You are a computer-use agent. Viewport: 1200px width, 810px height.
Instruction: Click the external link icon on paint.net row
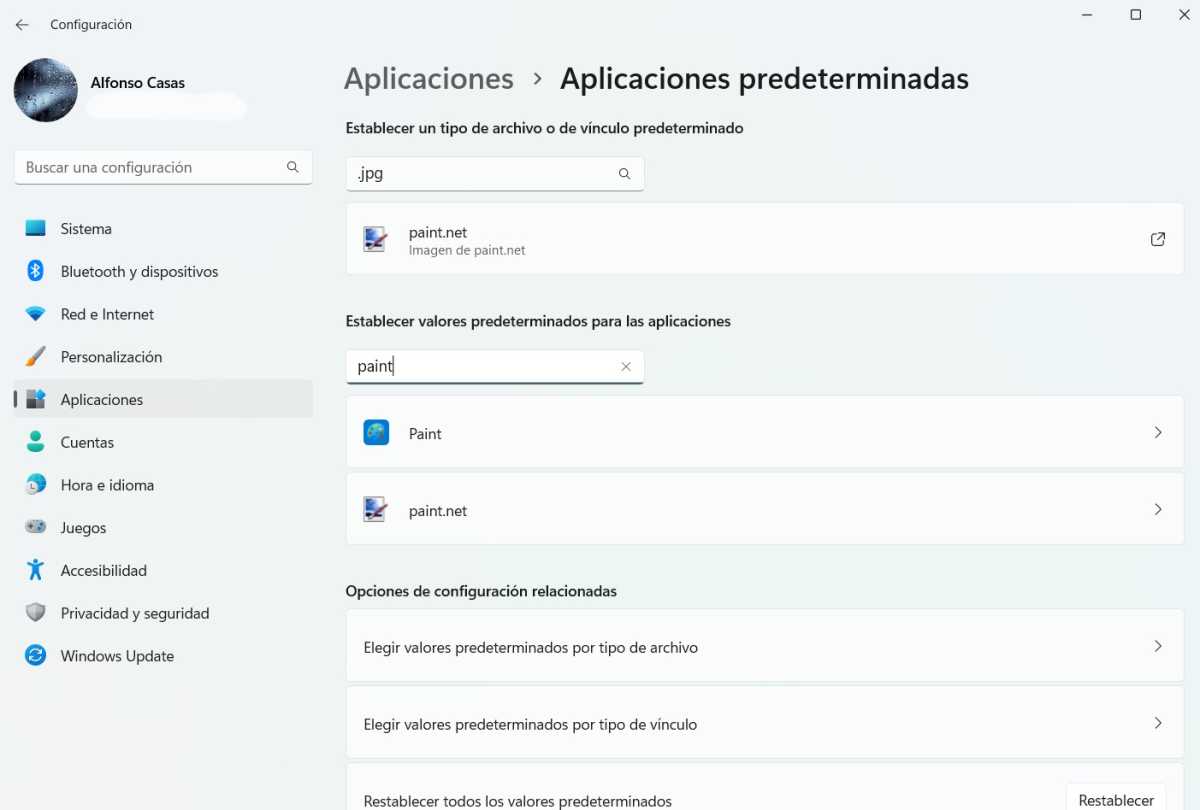(1158, 239)
